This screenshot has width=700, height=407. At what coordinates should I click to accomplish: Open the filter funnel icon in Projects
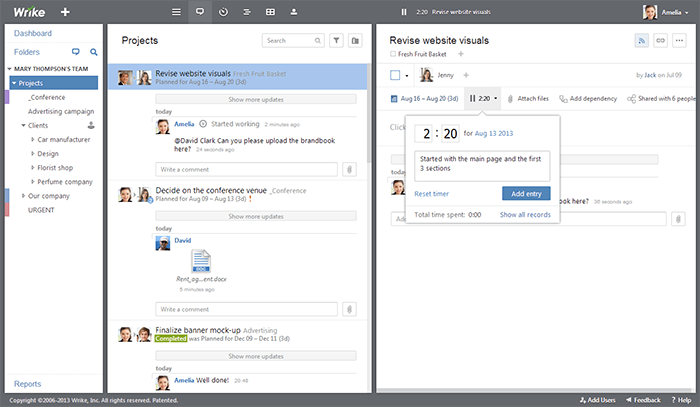coord(336,41)
